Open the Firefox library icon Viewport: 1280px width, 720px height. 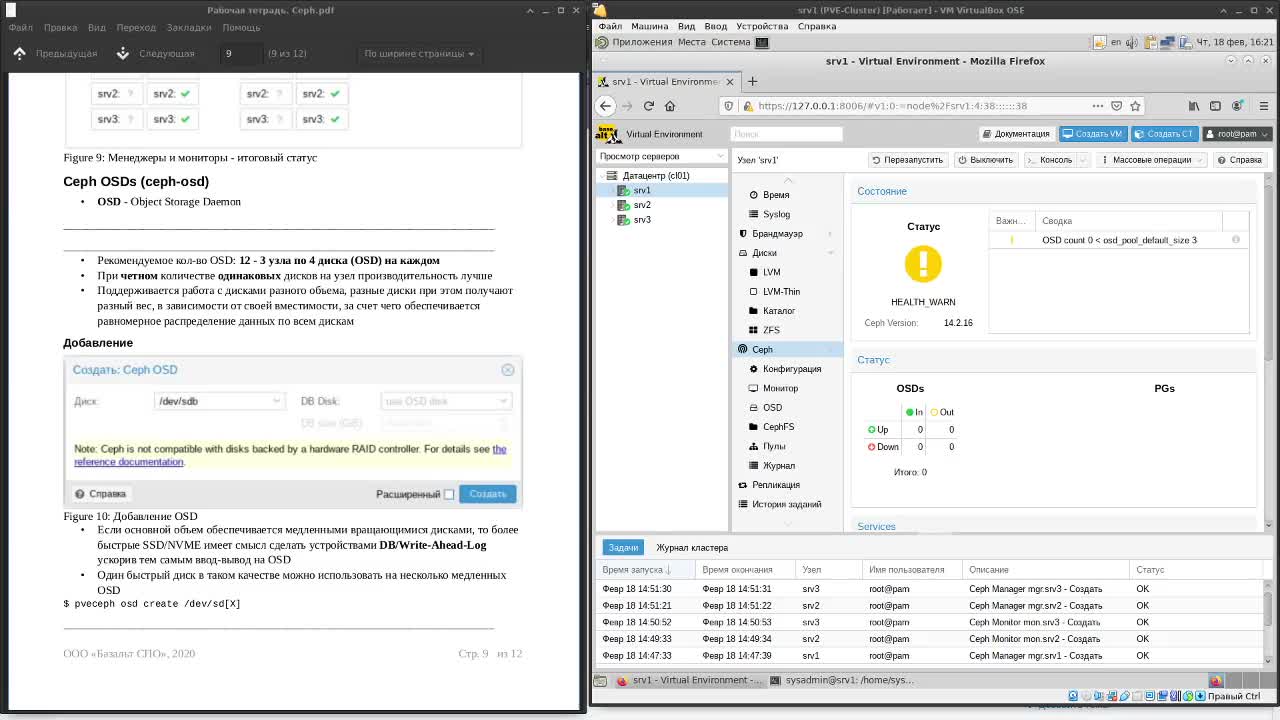point(1194,106)
